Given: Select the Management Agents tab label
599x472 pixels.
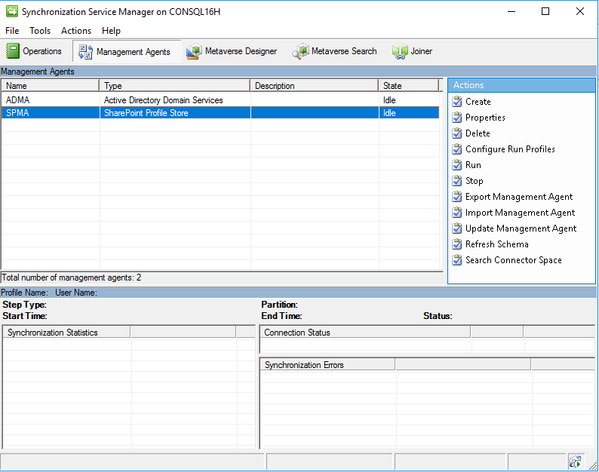Looking at the screenshot, I should pos(133,52).
